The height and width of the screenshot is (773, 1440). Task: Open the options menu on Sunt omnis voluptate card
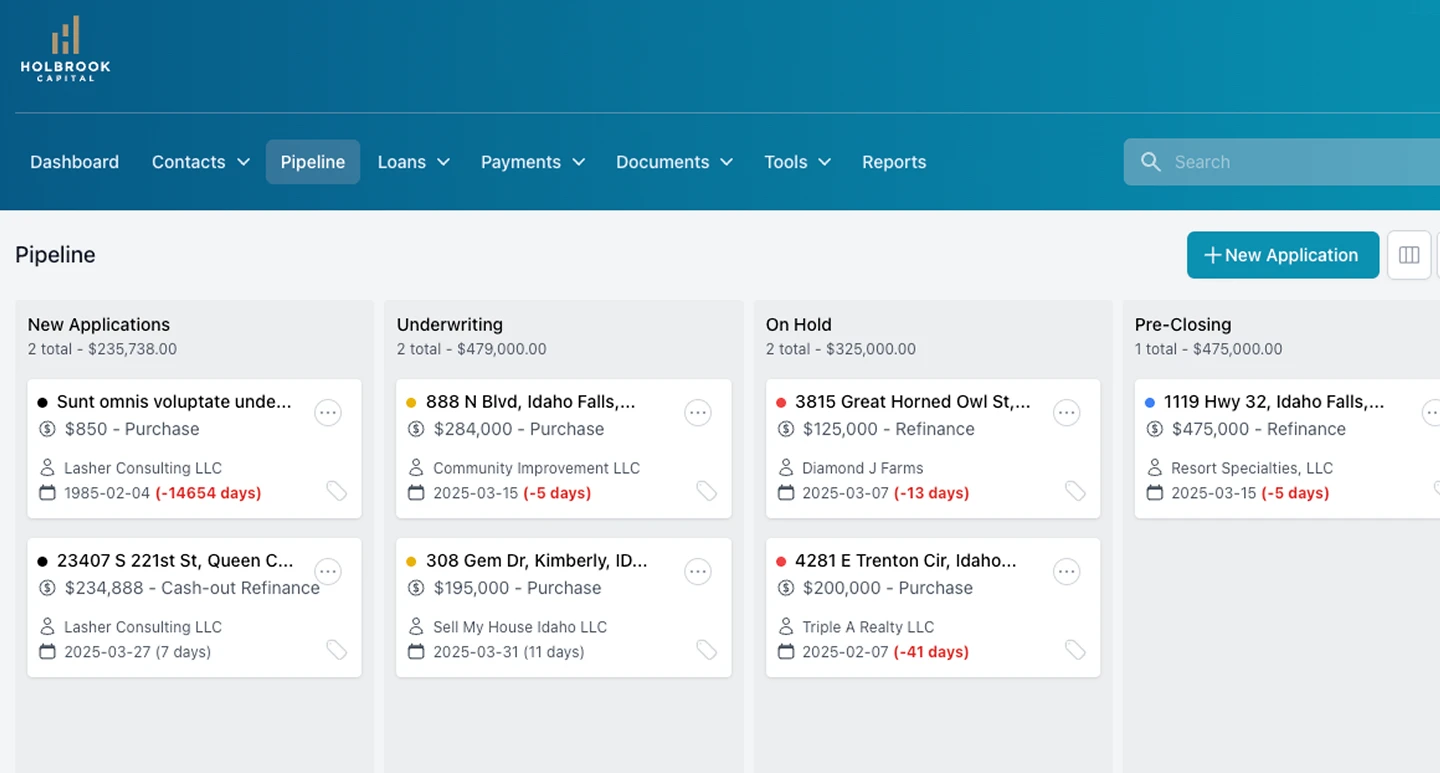[x=328, y=412]
